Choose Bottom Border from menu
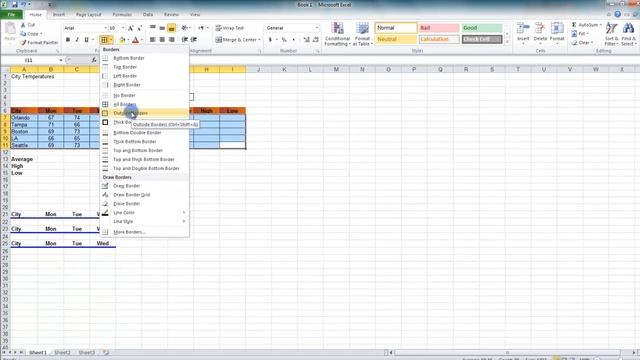 pos(144,58)
